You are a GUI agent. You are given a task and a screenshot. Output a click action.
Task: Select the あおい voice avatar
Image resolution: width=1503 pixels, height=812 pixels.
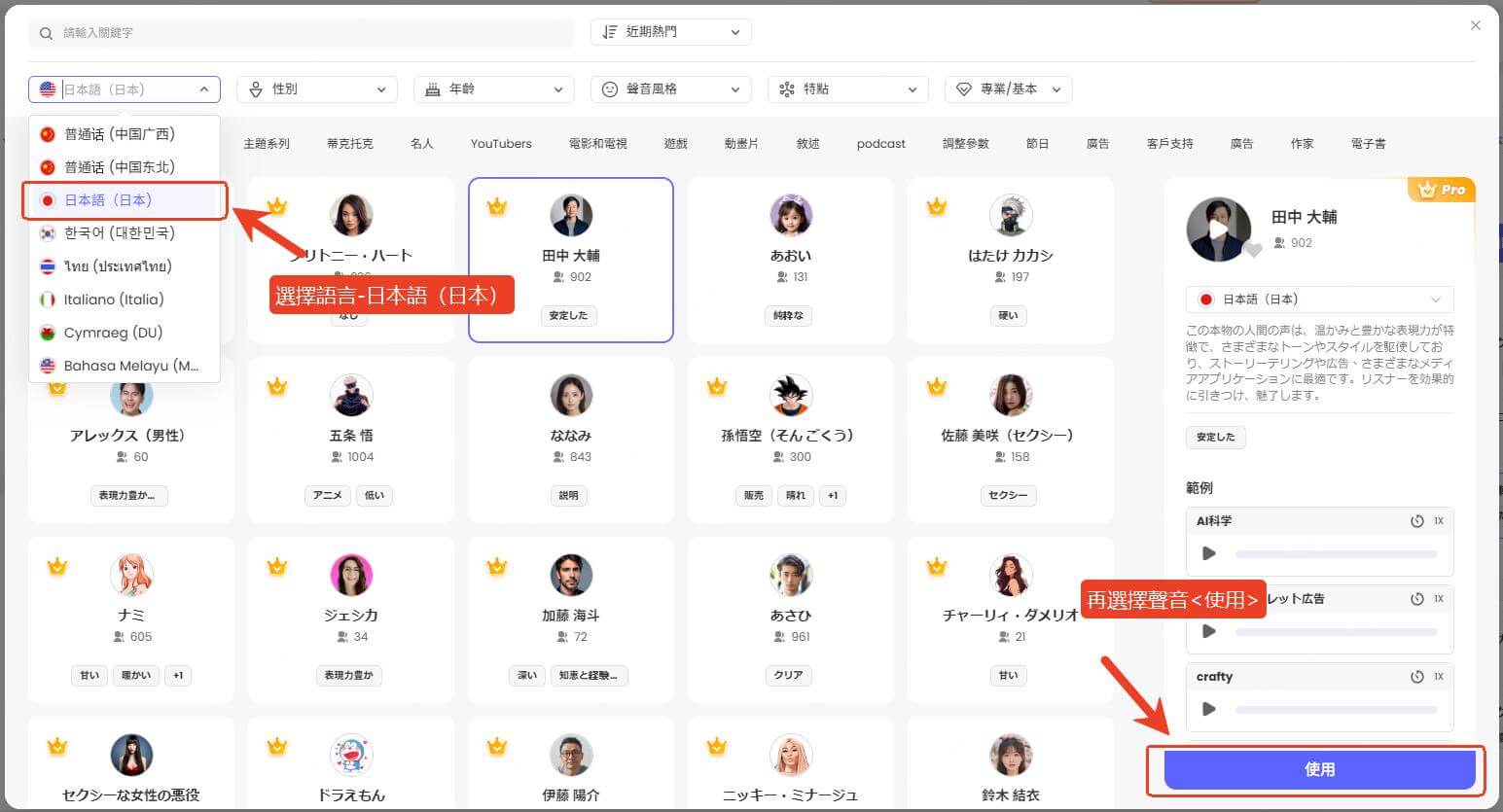coord(791,216)
